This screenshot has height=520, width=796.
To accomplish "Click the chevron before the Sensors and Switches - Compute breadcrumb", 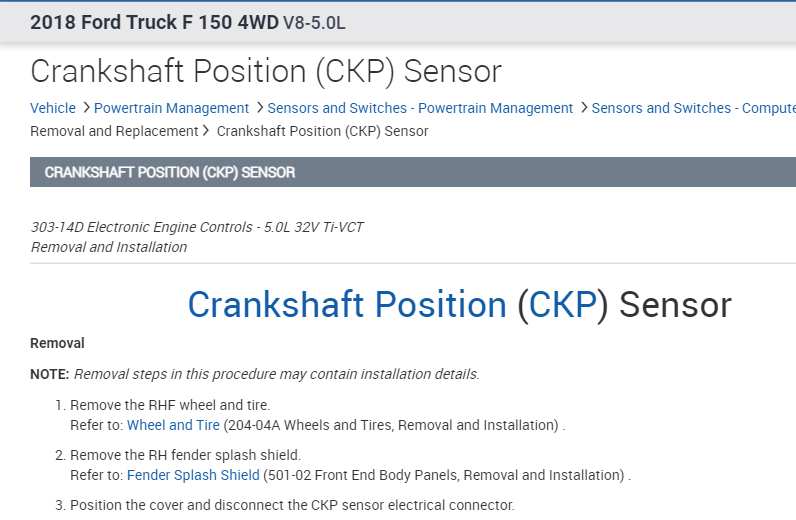I will (583, 108).
